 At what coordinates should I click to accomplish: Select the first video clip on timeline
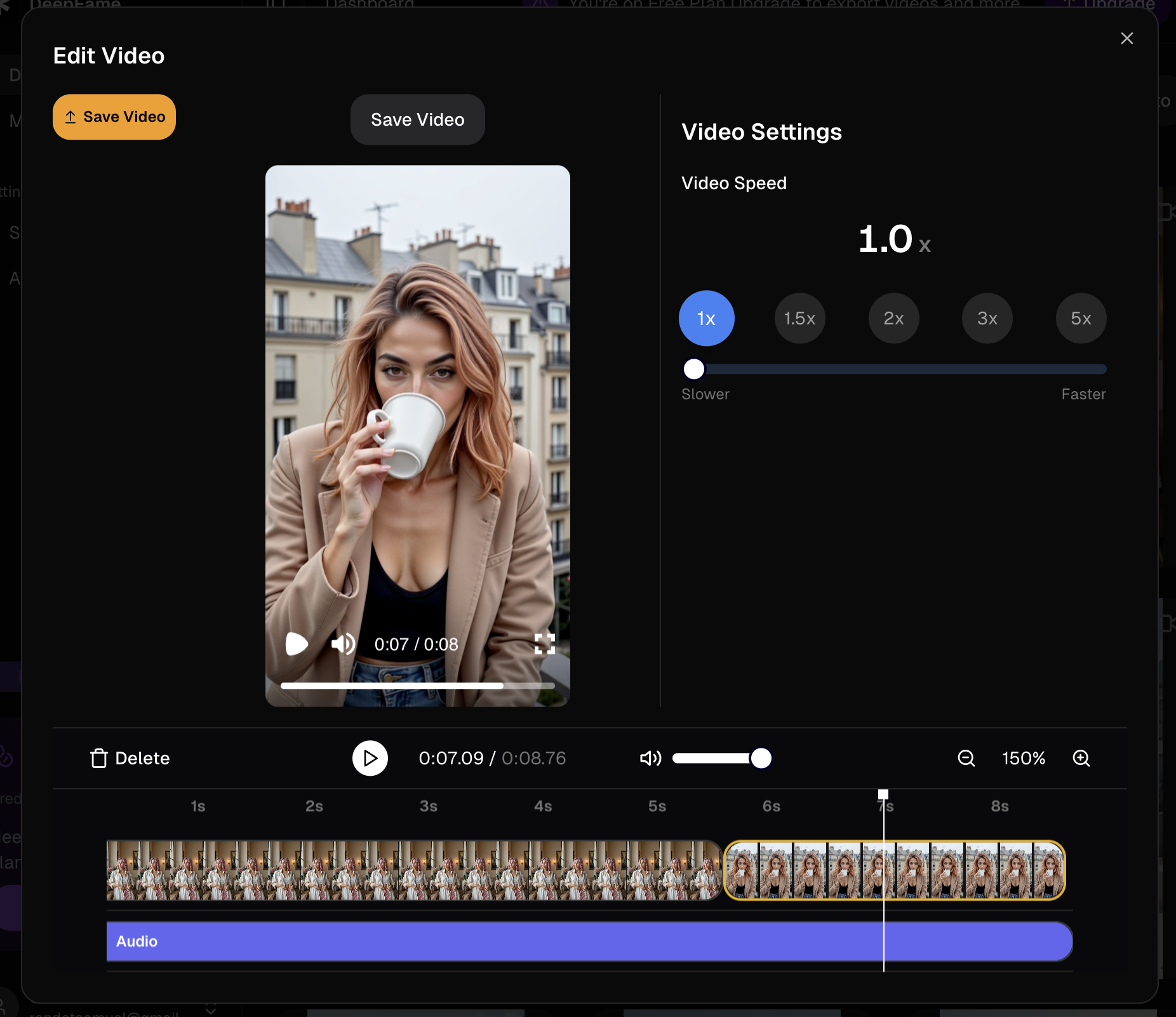(413, 870)
